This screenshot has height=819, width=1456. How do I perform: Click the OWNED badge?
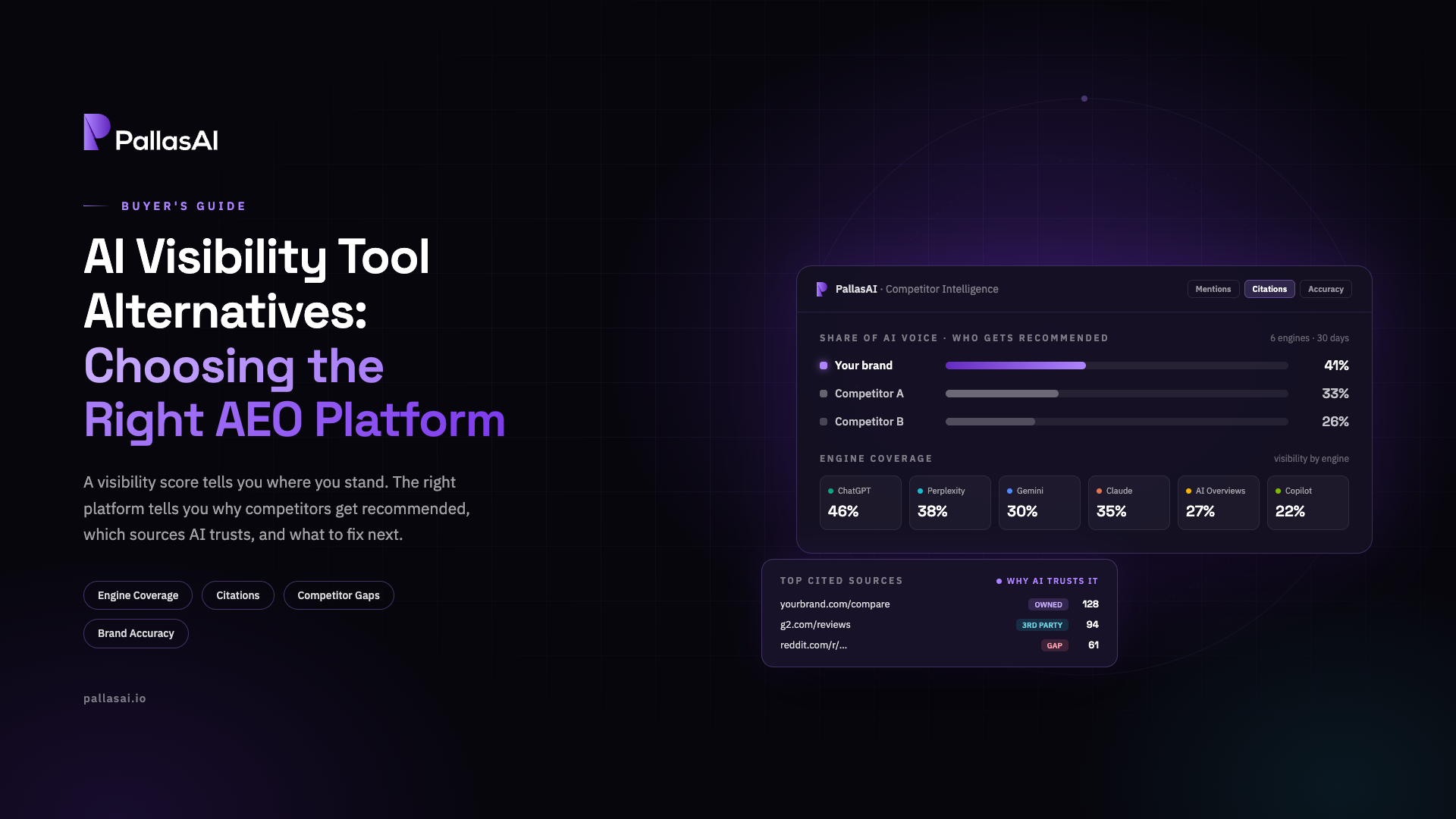coord(1048,604)
